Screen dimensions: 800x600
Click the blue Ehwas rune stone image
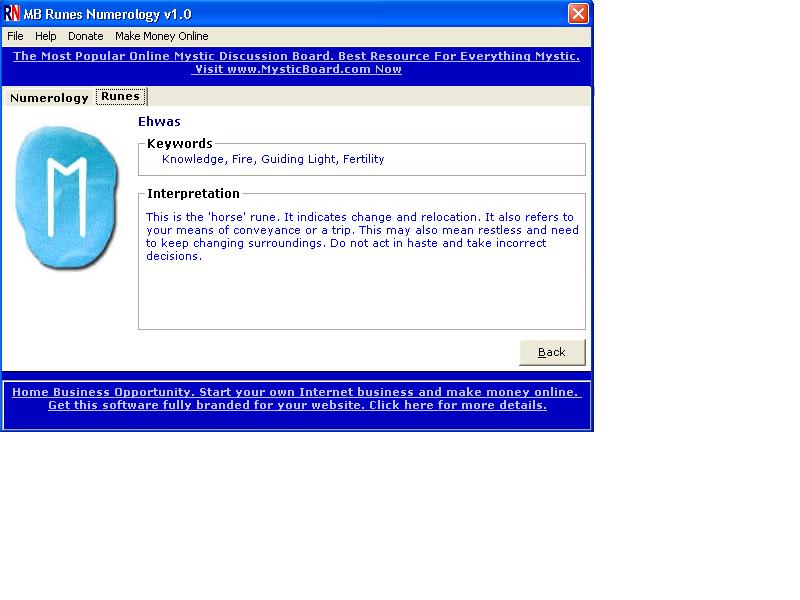(66, 198)
